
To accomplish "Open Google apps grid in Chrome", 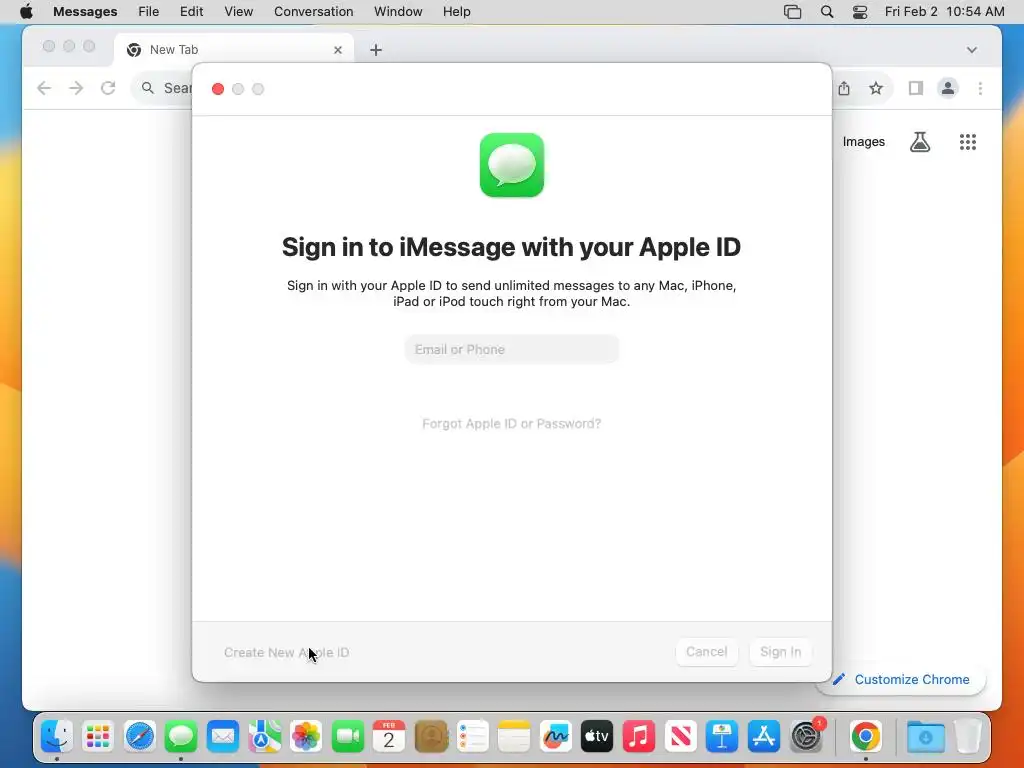I will pos(967,142).
